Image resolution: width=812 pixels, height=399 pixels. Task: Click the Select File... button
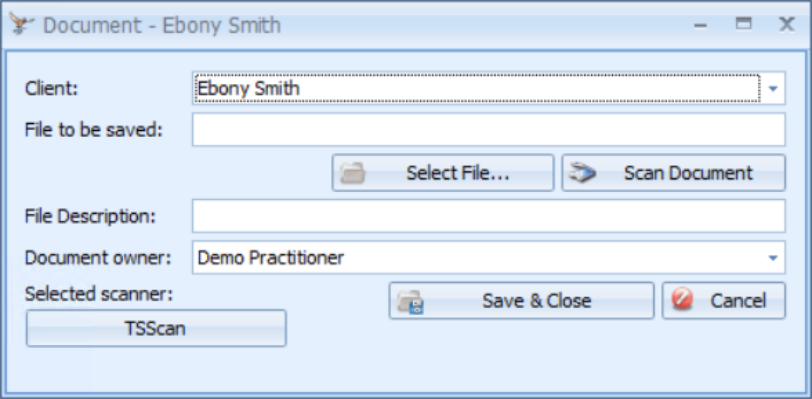click(x=443, y=173)
